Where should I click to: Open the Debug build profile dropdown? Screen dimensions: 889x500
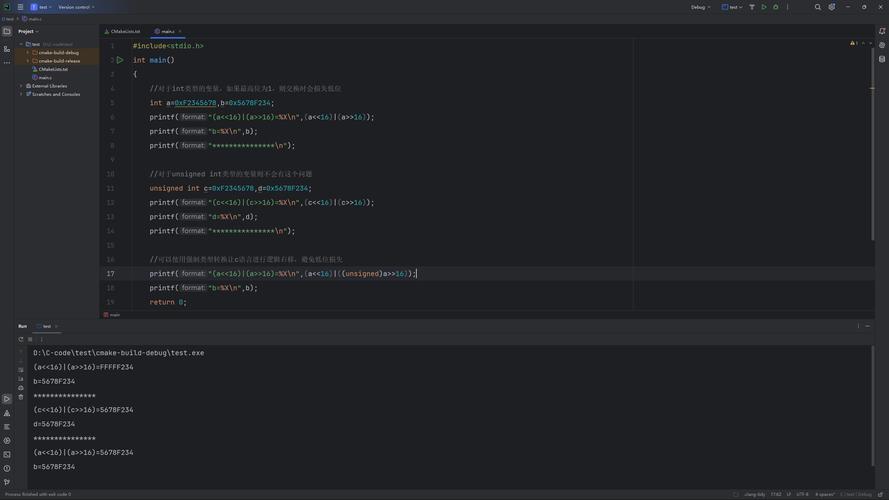(700, 7)
